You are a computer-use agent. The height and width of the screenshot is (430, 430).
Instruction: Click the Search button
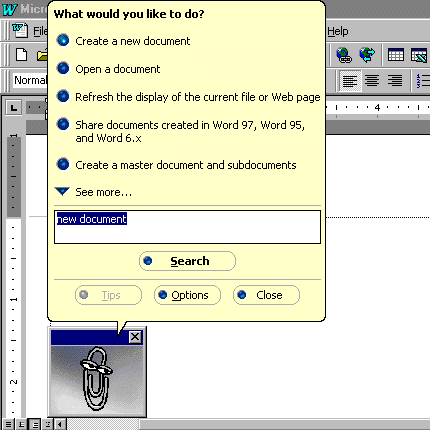[x=187, y=261]
